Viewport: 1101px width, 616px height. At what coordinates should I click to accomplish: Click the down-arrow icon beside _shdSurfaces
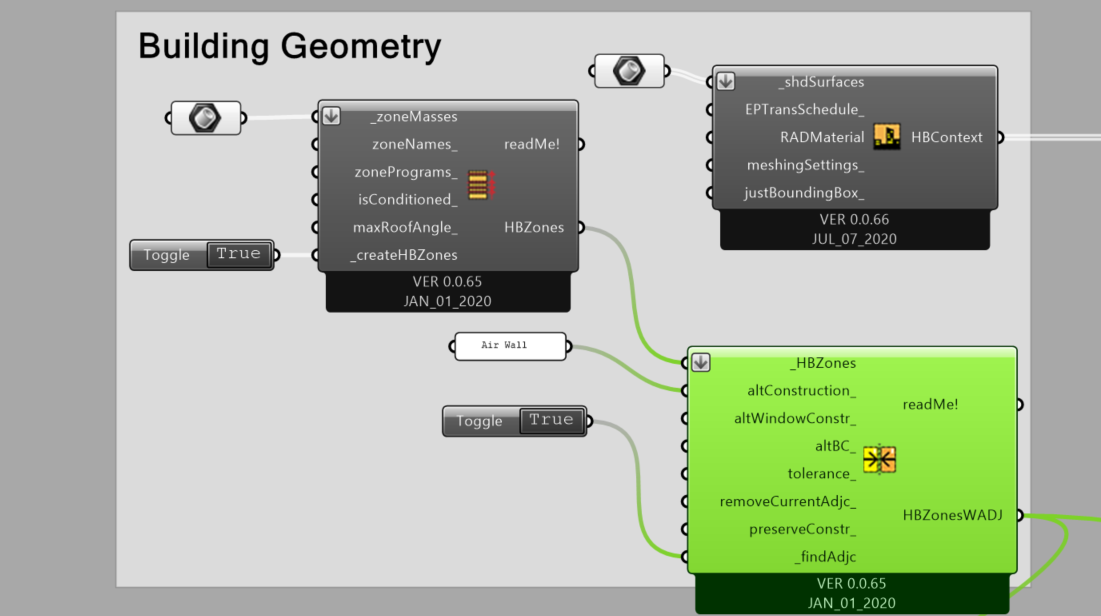pos(726,81)
